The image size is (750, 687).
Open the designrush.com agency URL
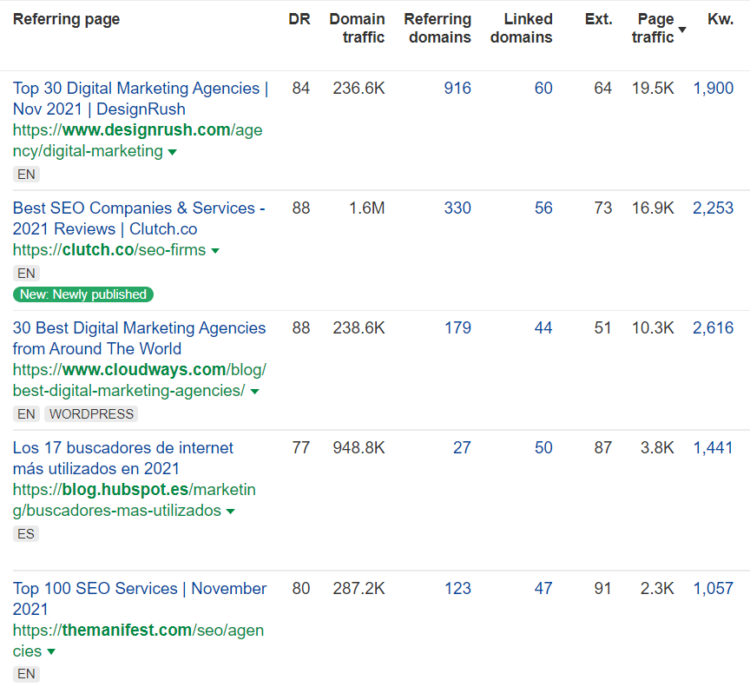pyautogui.click(x=137, y=140)
